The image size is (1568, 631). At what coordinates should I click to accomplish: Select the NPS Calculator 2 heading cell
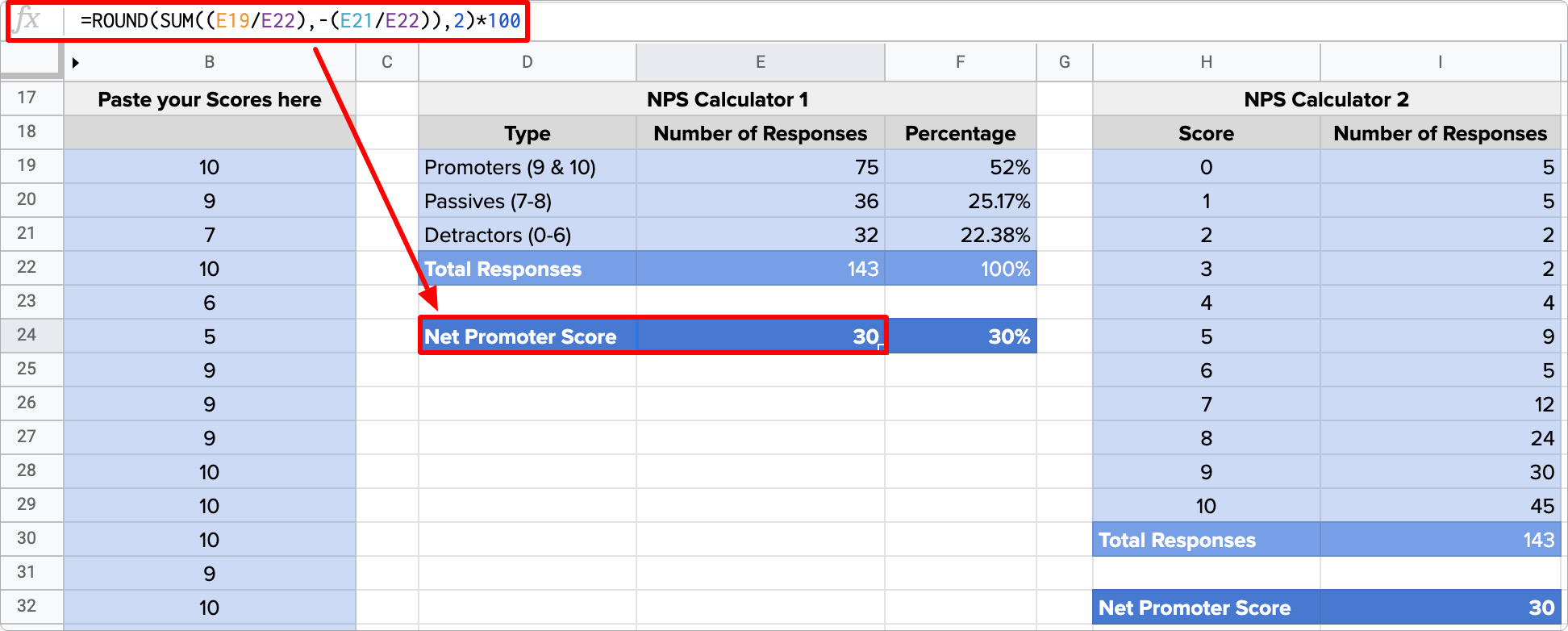tap(1326, 99)
